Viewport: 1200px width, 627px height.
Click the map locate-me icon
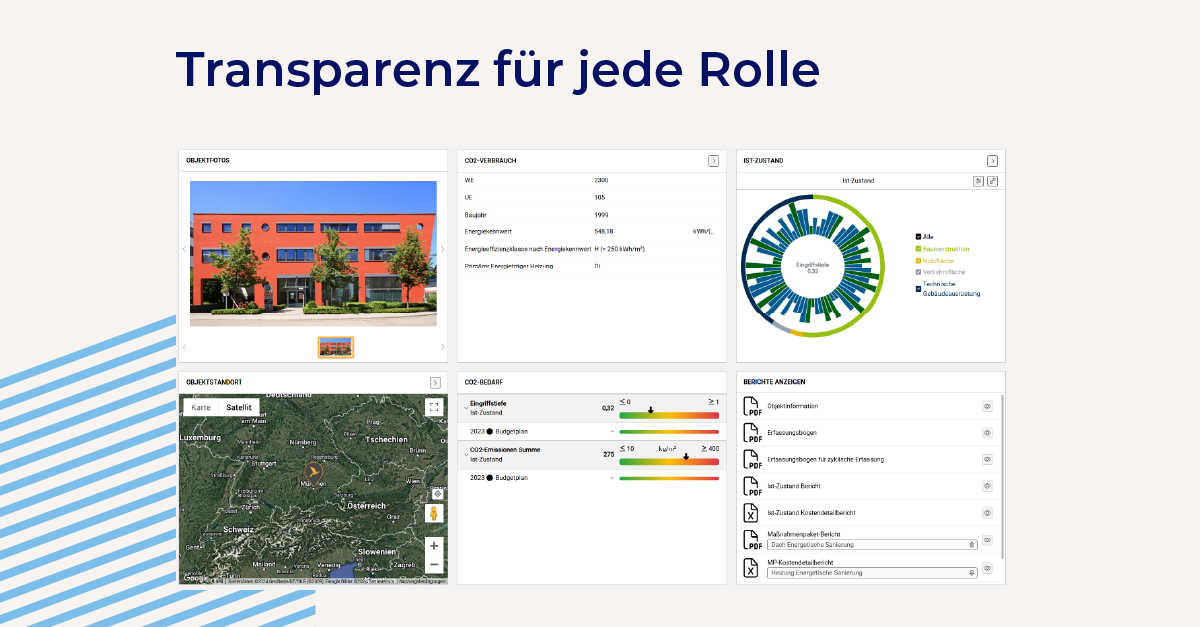(x=437, y=494)
